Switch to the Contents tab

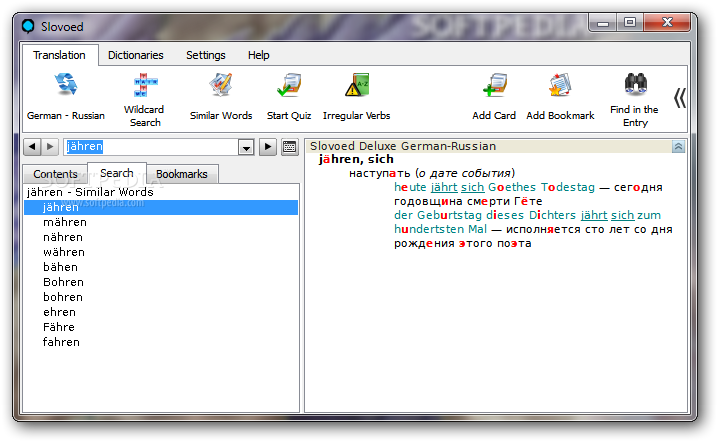[x=55, y=174]
